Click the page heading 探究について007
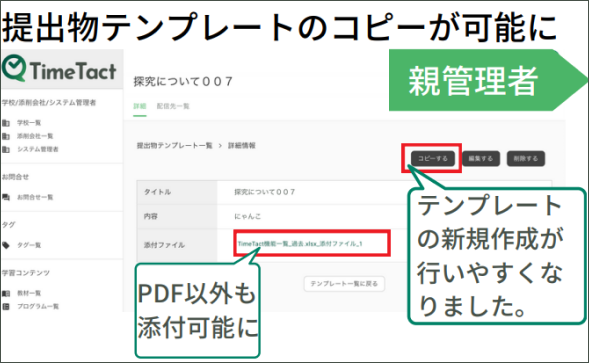Viewport: 589px width, 363px height. [183, 81]
